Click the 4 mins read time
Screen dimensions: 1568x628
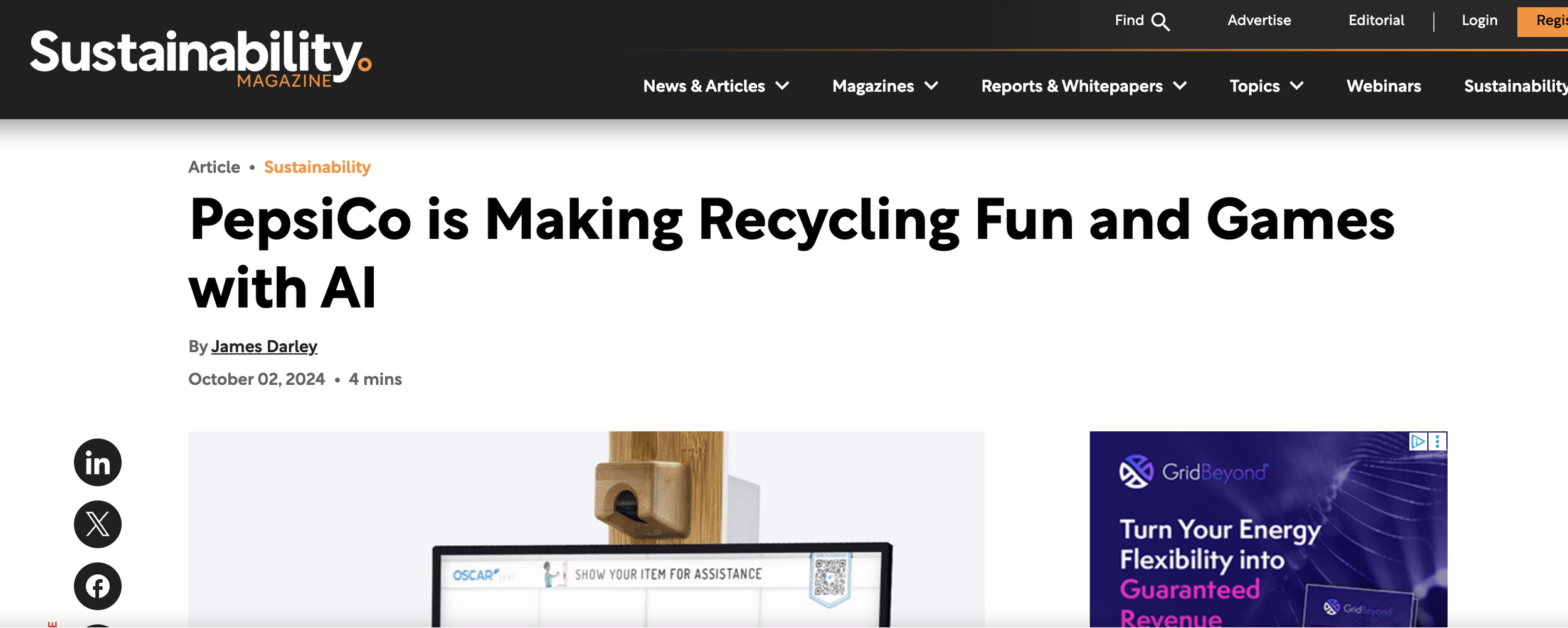pos(375,379)
